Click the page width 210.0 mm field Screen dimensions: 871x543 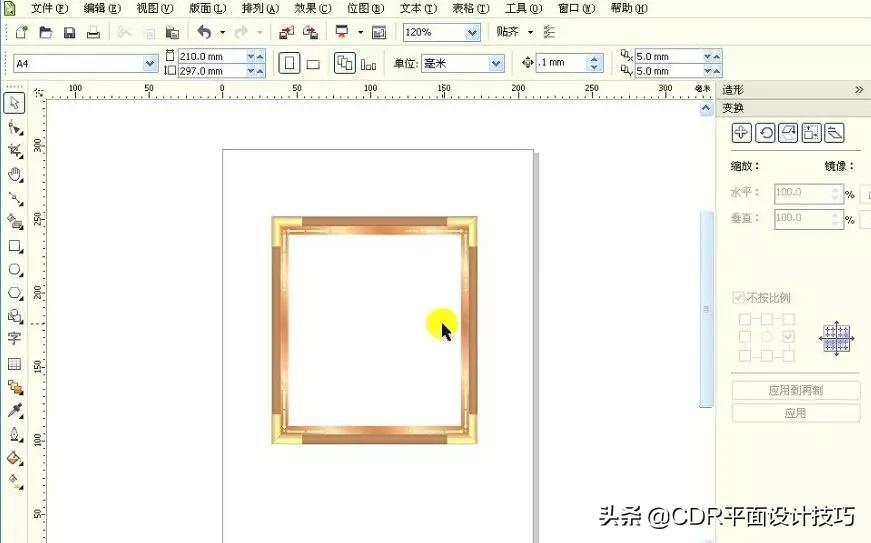tap(212, 57)
